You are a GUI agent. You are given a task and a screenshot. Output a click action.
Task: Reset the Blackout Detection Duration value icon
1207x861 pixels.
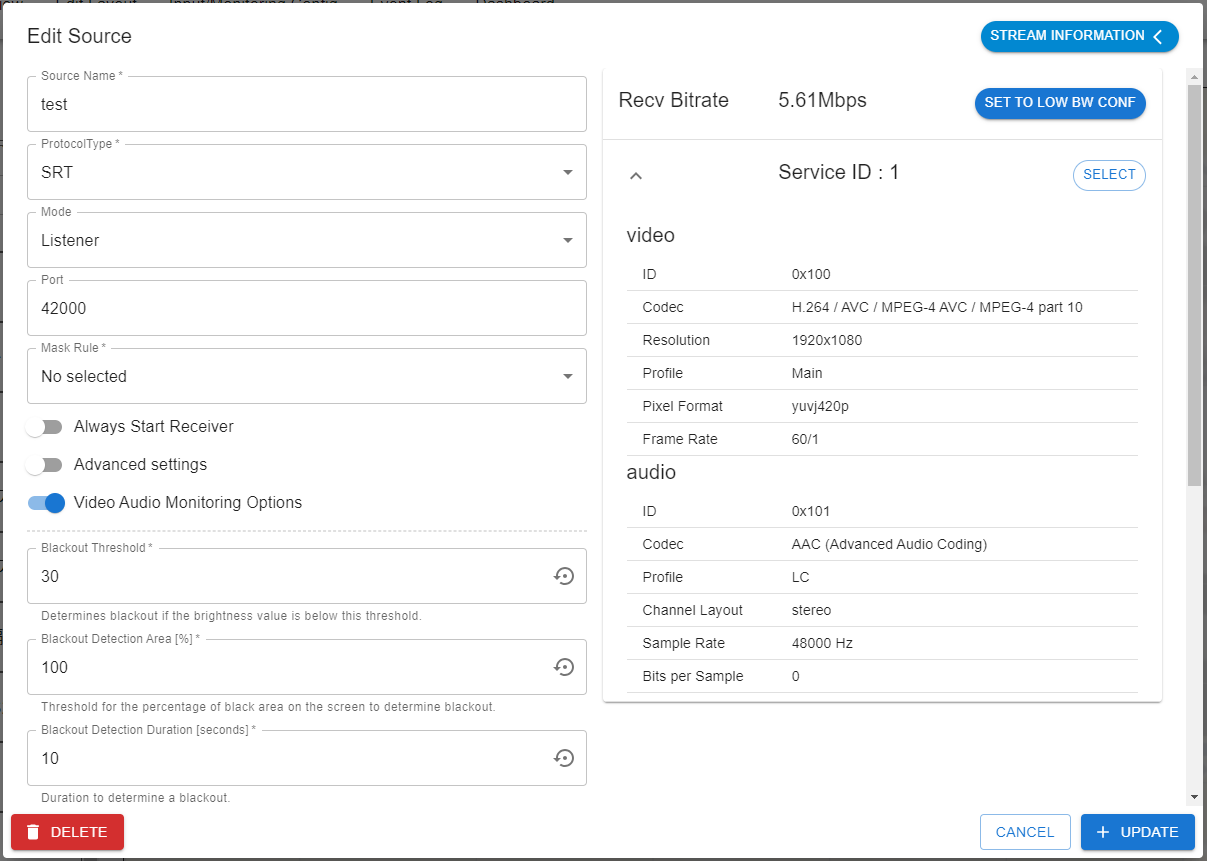564,758
